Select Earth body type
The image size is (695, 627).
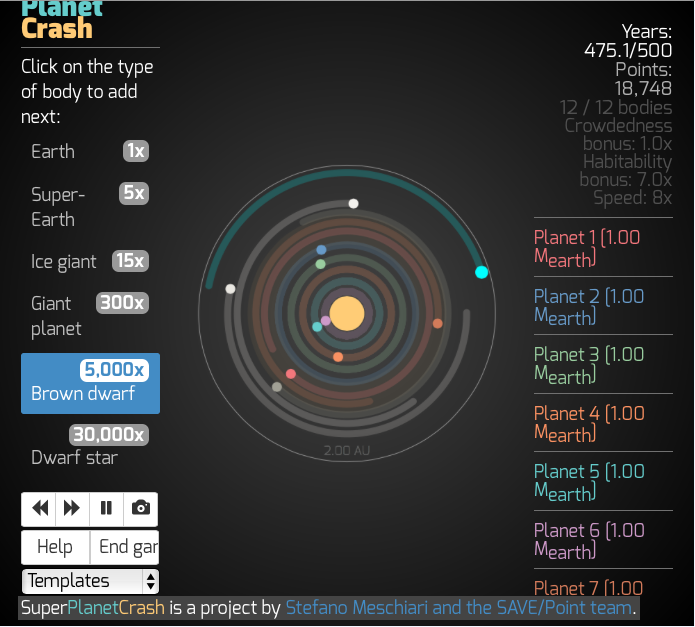(x=90, y=151)
